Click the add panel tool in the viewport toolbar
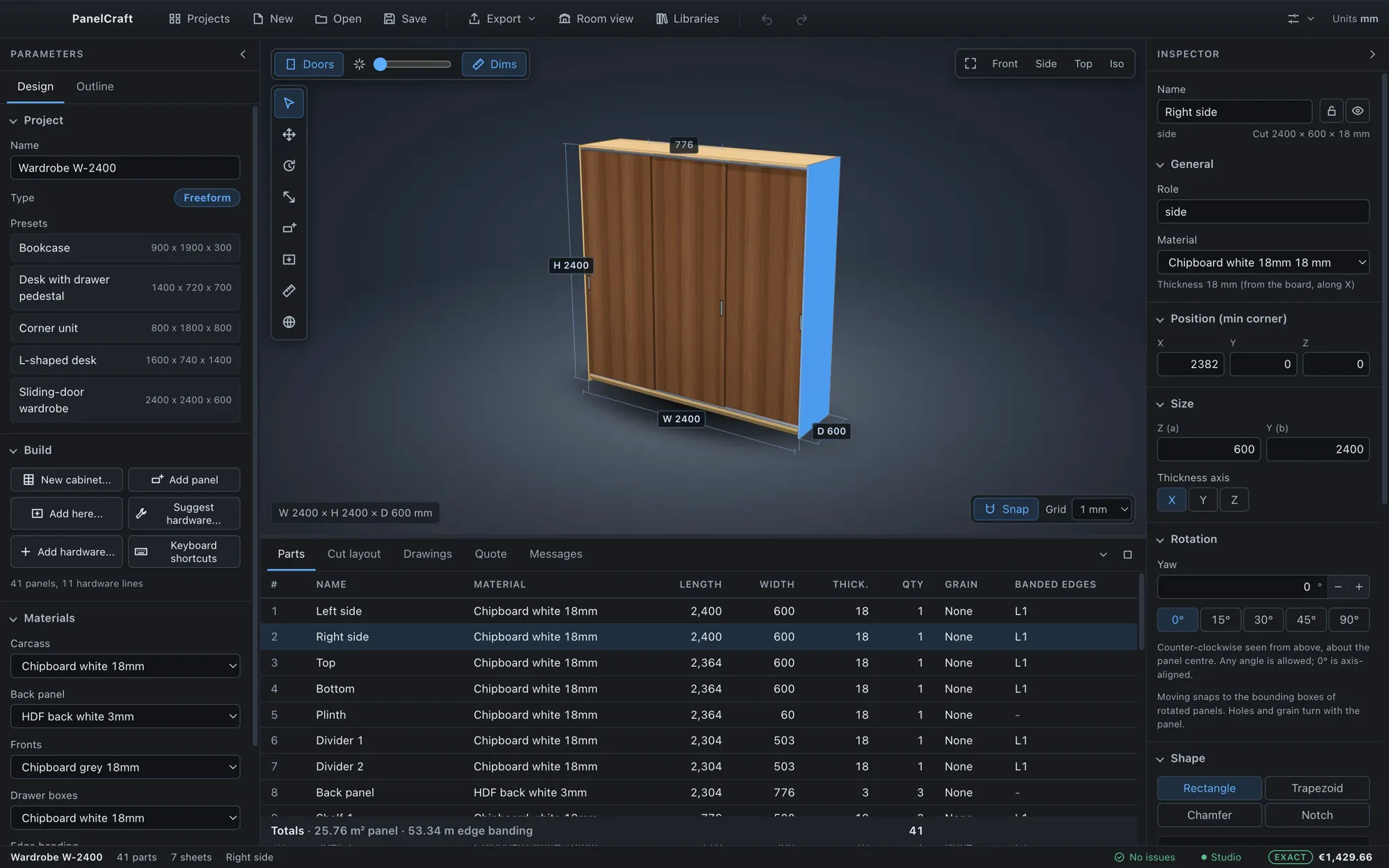This screenshot has width=1389, height=868. pyautogui.click(x=289, y=228)
